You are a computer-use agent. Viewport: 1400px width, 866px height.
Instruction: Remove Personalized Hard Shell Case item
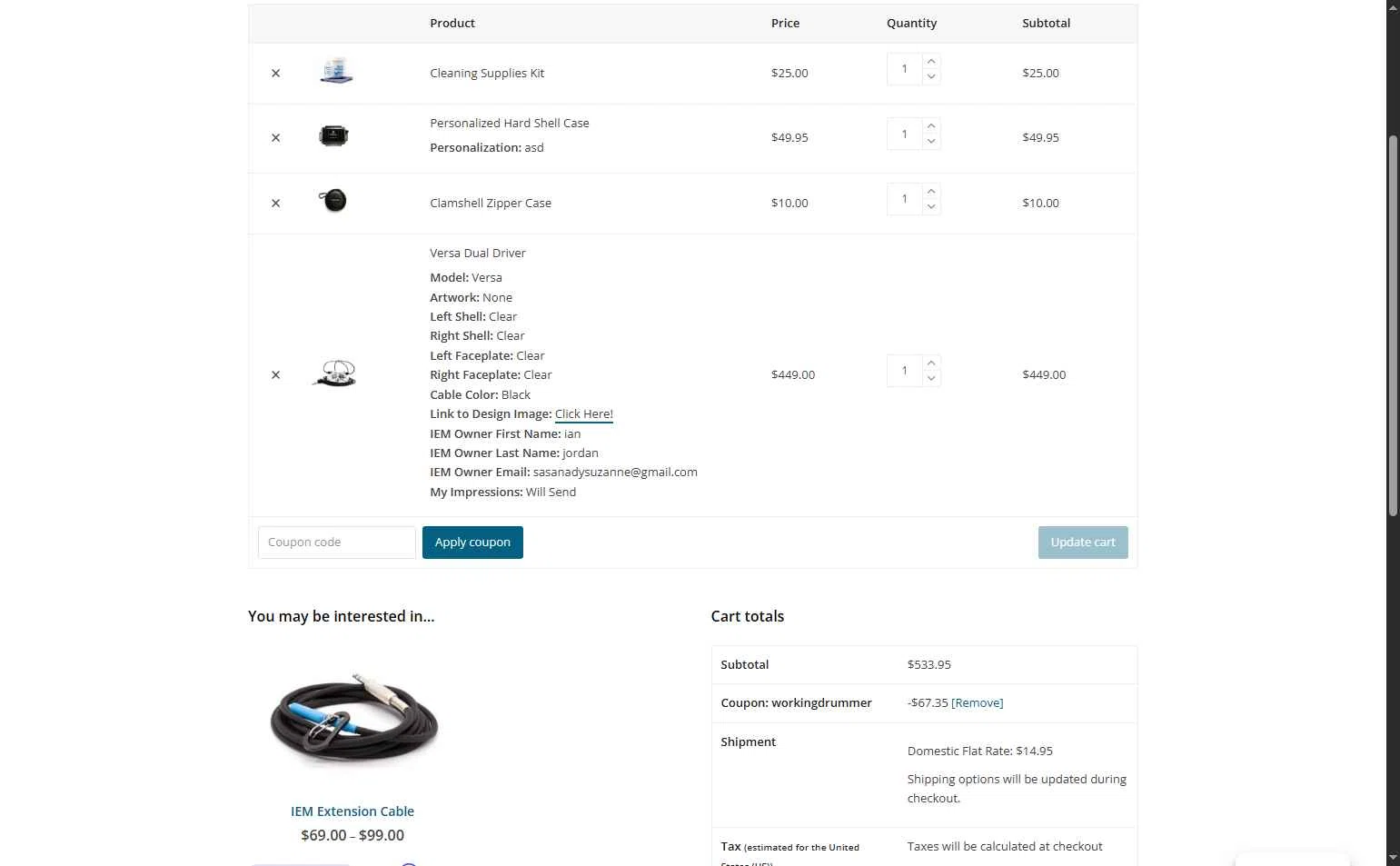[275, 138]
